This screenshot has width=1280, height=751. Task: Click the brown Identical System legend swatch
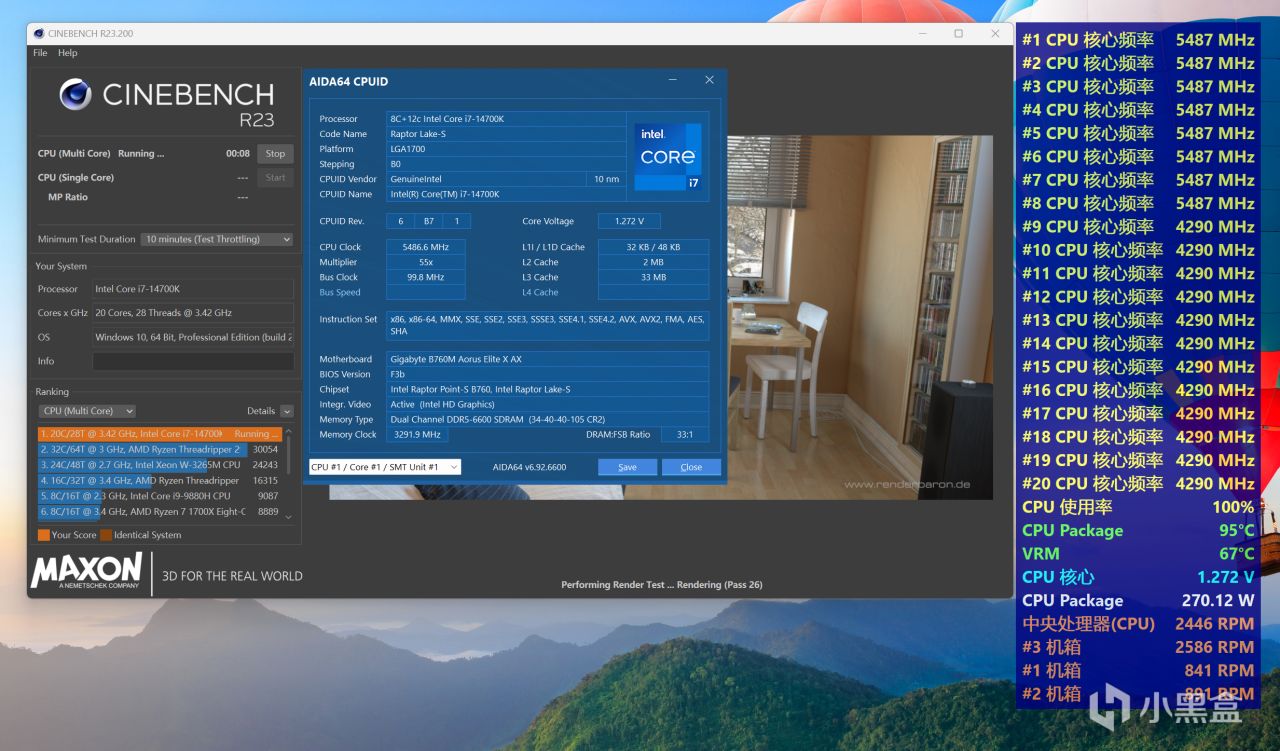(105, 535)
